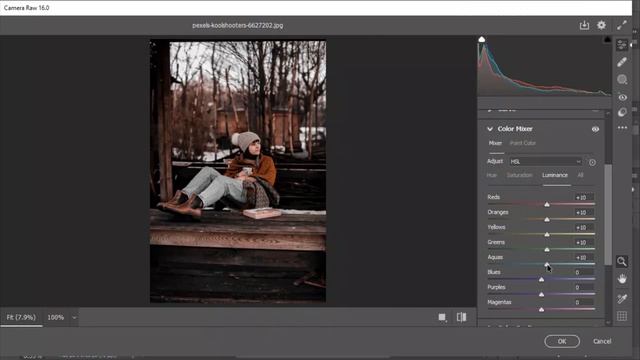Open the Adjust HSL dropdown

coord(545,162)
